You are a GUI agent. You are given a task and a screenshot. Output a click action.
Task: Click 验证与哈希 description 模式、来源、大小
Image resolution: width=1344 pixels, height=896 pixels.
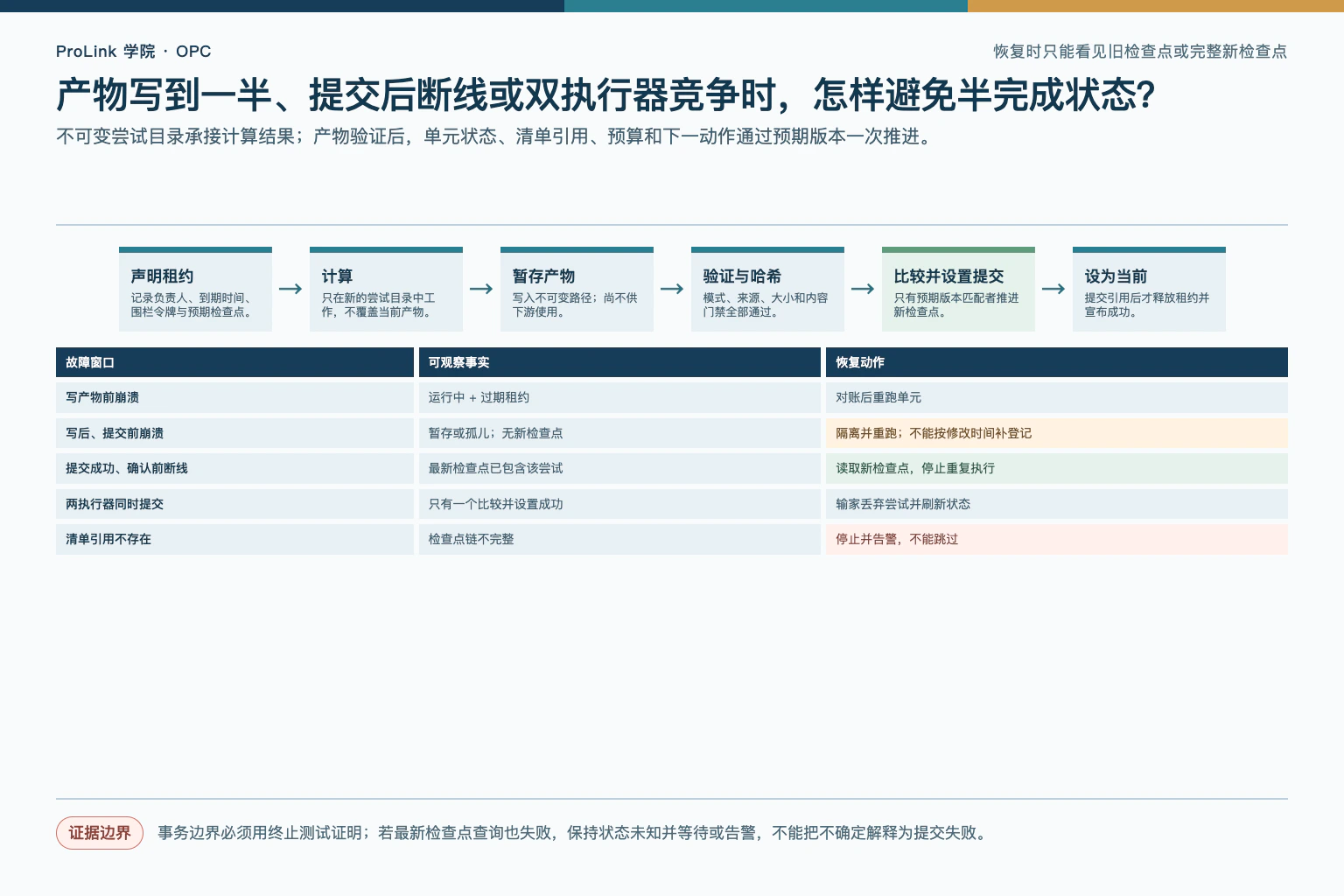[766, 304]
